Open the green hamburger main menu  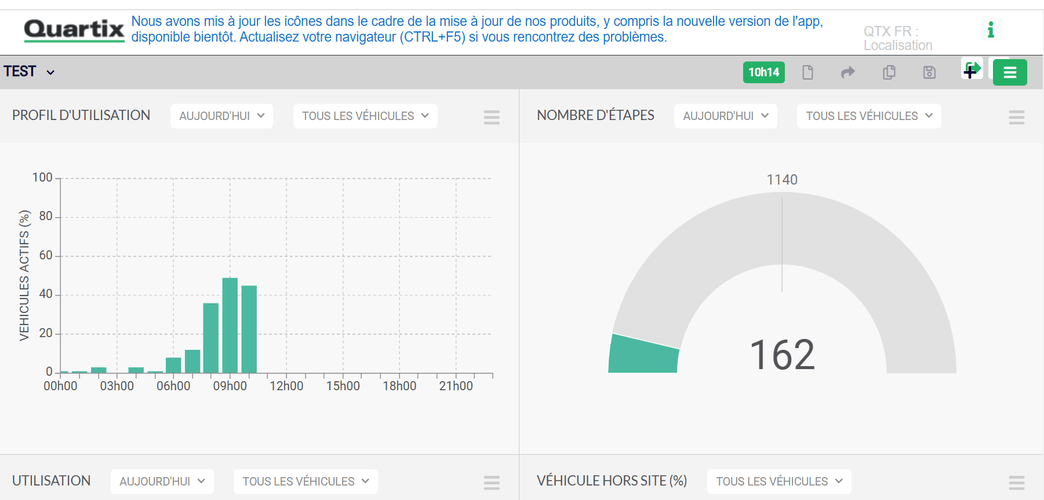tap(1009, 72)
